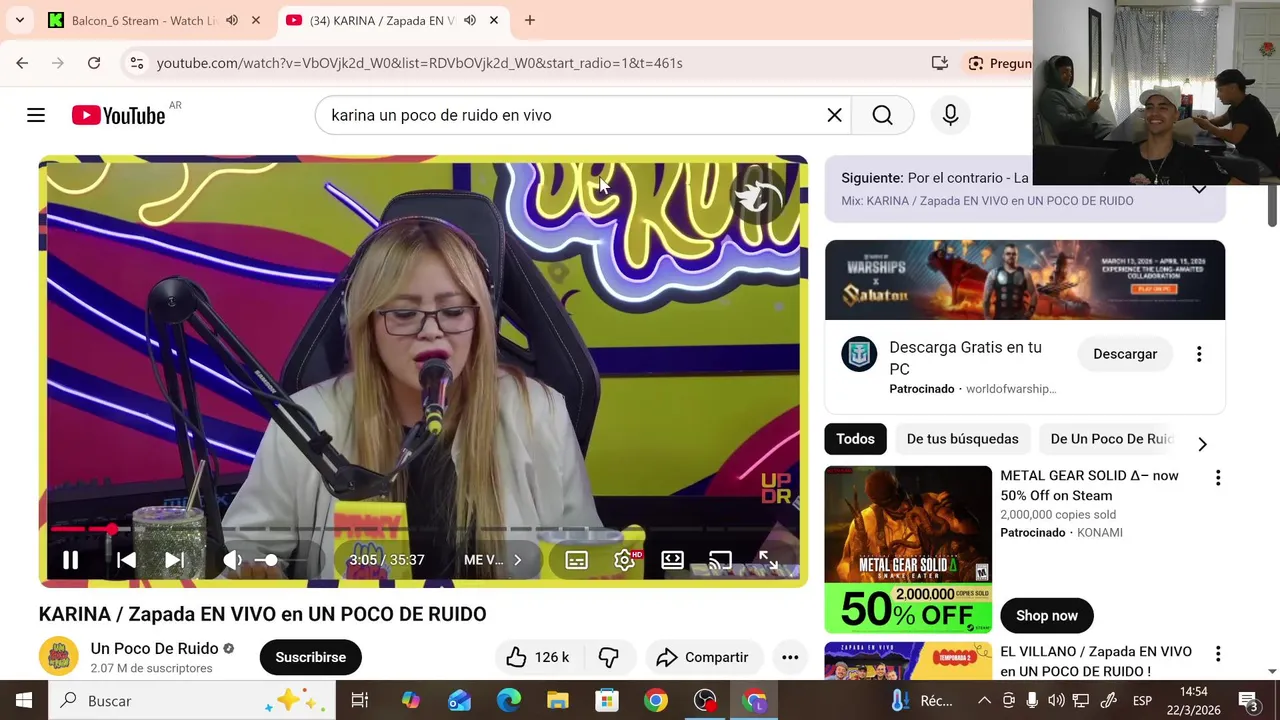Open the Windows notifications center
1280x720 pixels.
tap(1249, 701)
